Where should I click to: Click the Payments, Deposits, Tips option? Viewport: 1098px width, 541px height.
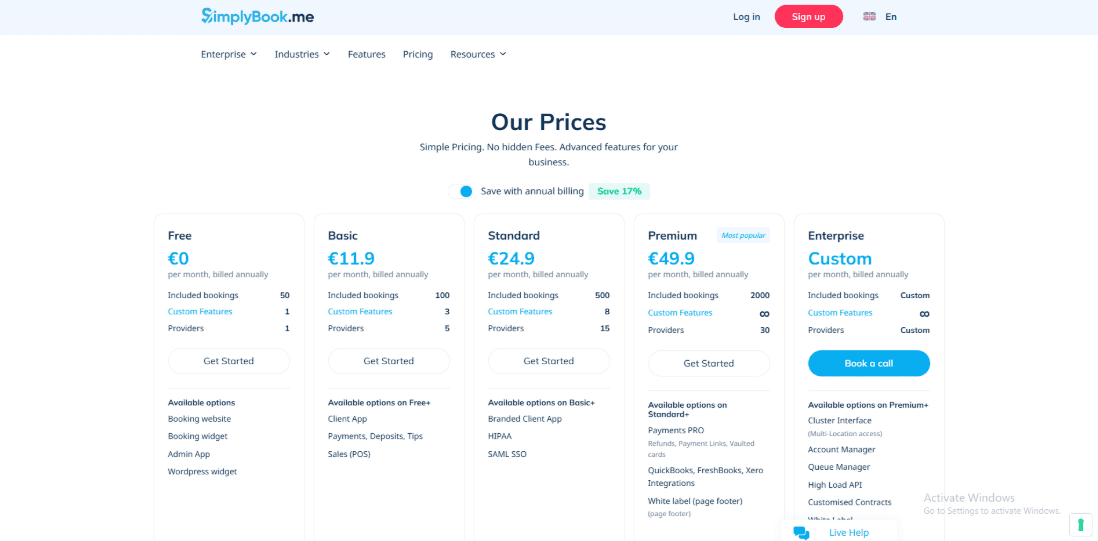click(375, 436)
